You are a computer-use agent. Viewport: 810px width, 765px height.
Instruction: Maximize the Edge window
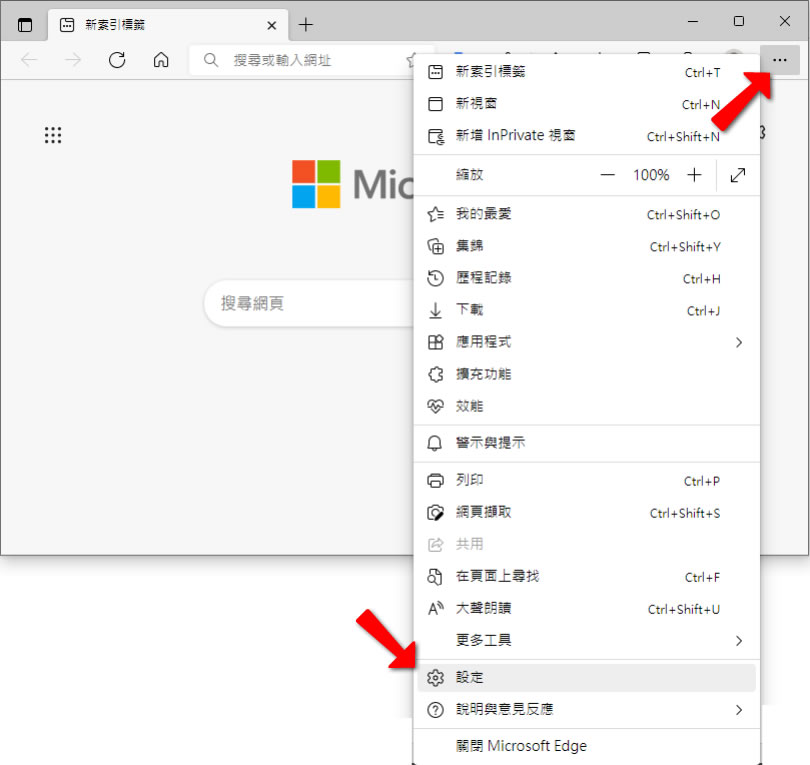pyautogui.click(x=739, y=21)
